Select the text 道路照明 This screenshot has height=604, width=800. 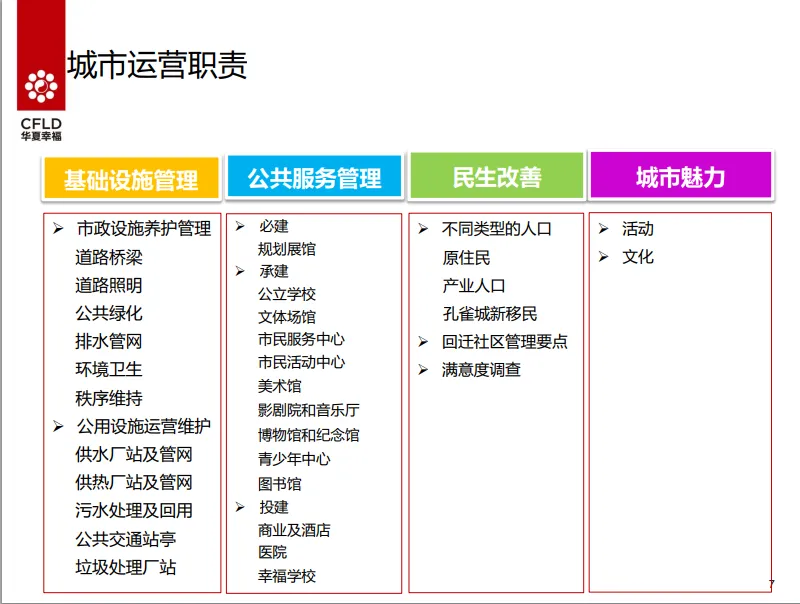[x=109, y=285]
